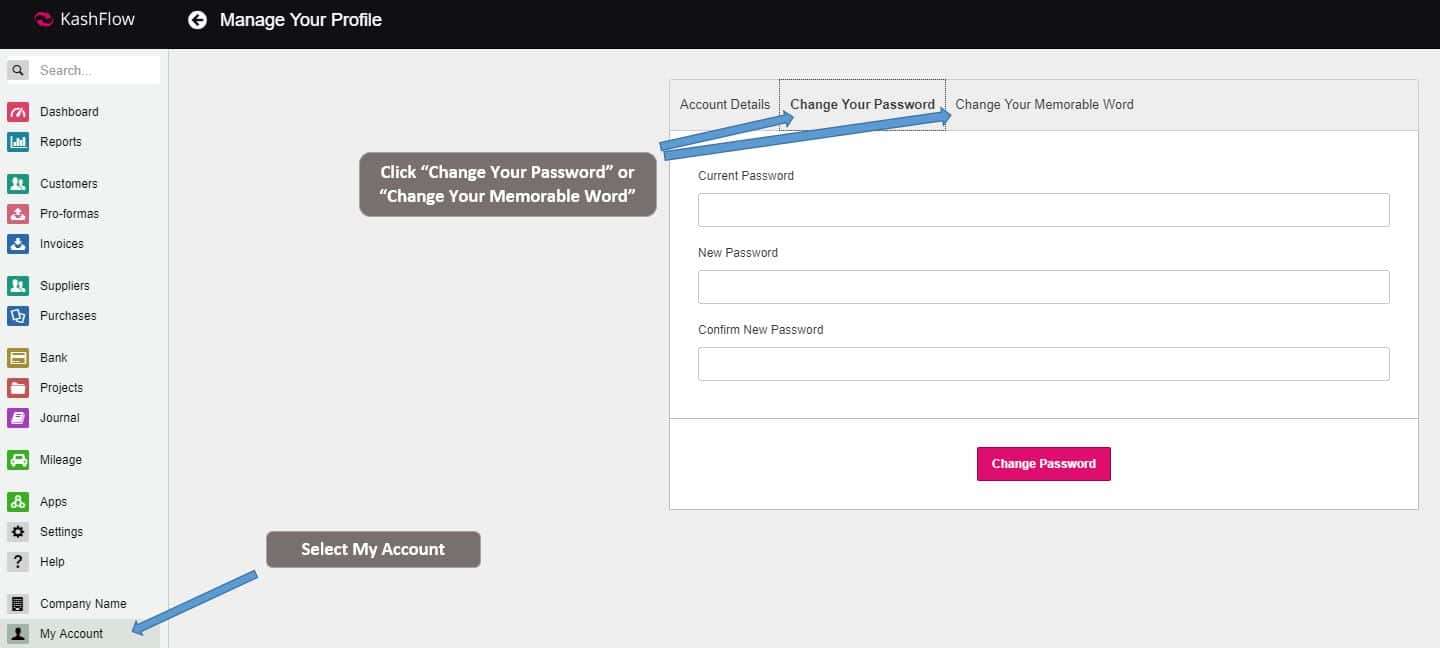Click the Purchases icon

[18, 316]
